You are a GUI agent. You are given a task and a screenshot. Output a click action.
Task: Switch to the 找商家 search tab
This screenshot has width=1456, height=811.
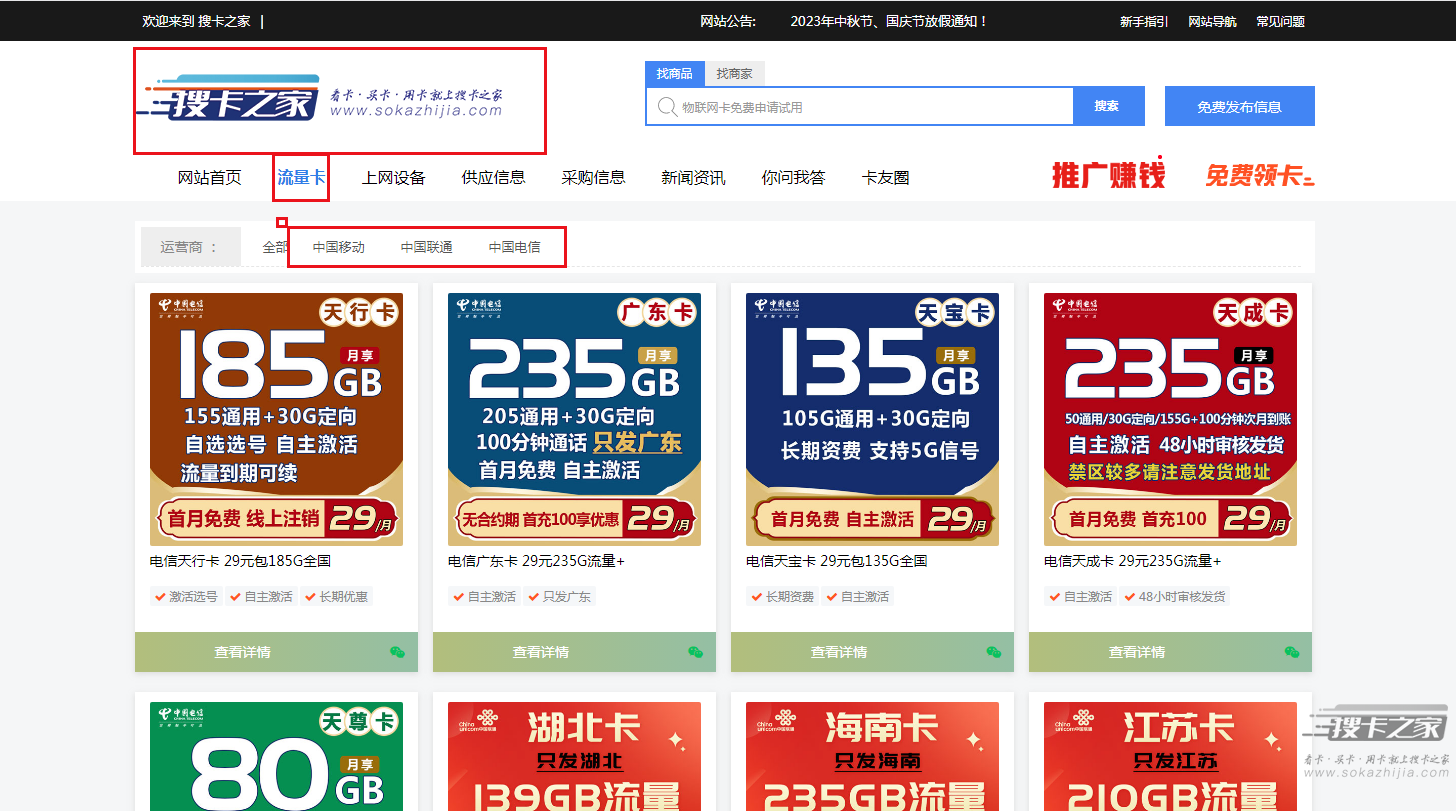click(x=734, y=74)
